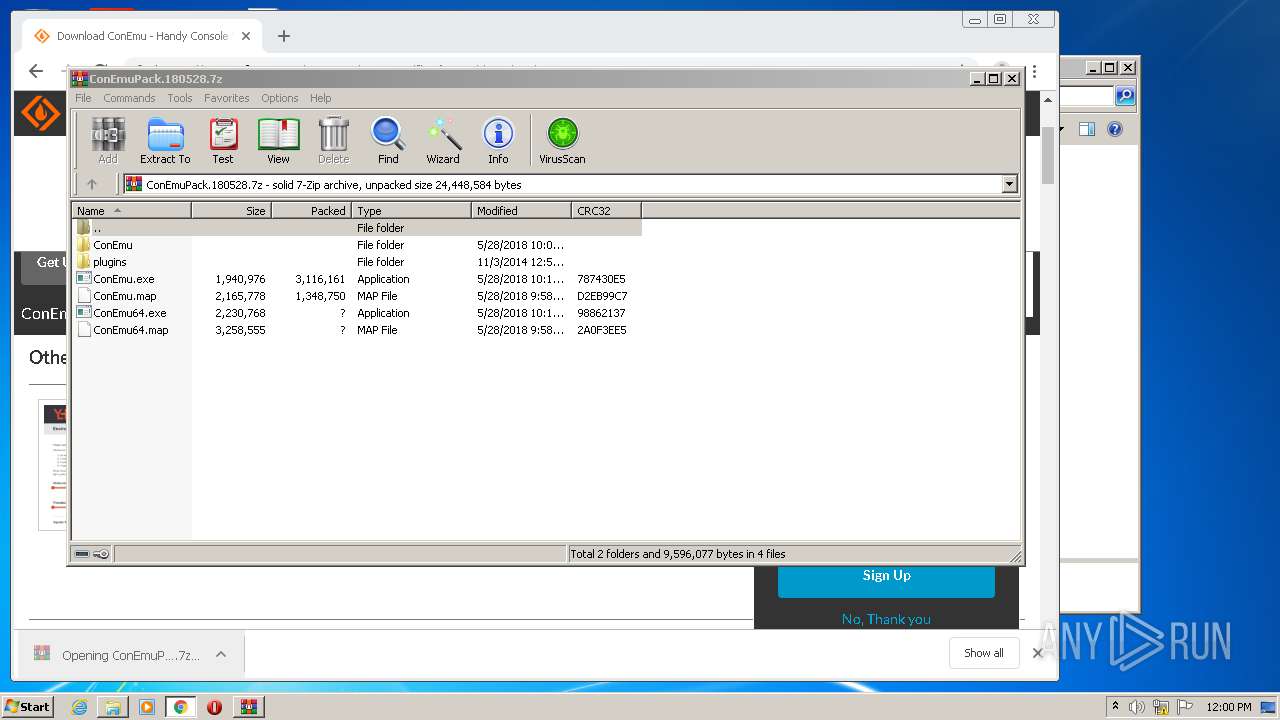This screenshot has height=720, width=1280.
Task: Open Chrome's three-dot menu
Action: [1035, 72]
